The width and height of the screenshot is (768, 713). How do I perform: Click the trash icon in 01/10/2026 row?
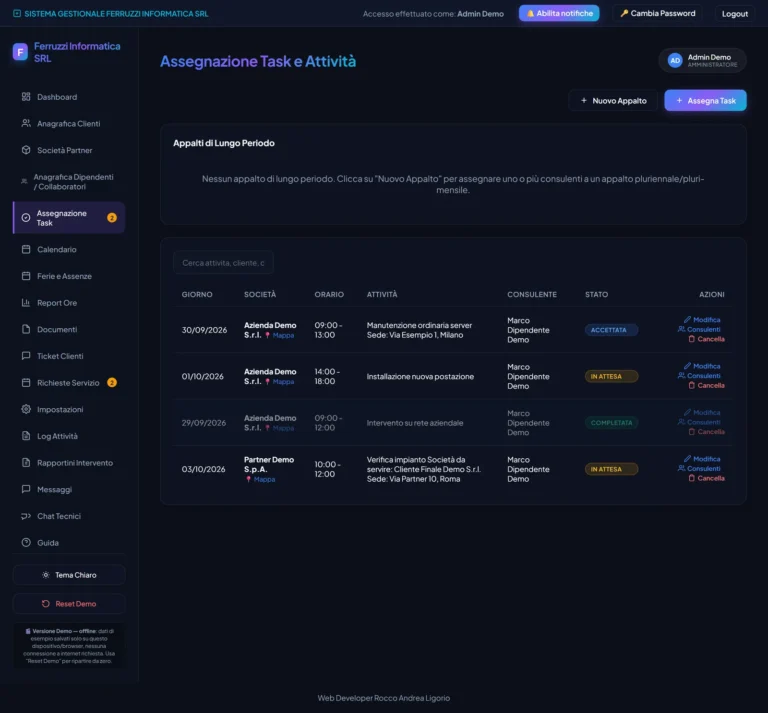pos(692,385)
